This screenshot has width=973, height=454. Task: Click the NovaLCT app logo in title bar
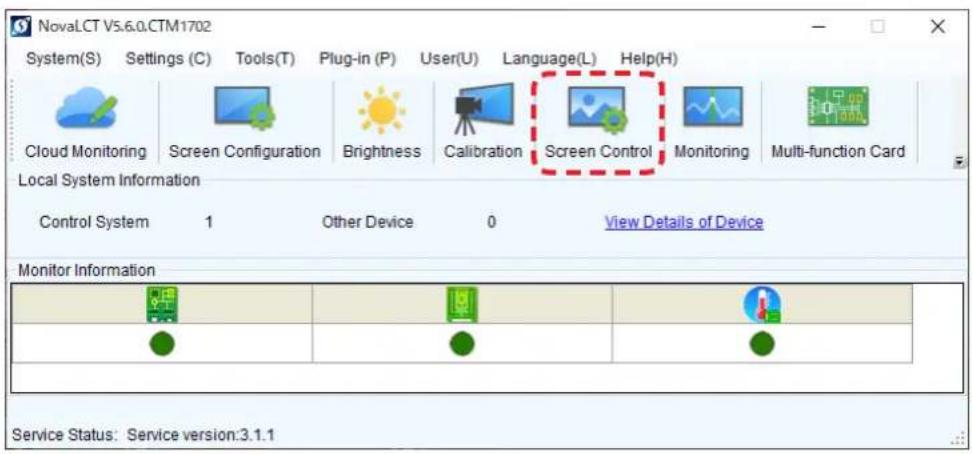(x=19, y=27)
